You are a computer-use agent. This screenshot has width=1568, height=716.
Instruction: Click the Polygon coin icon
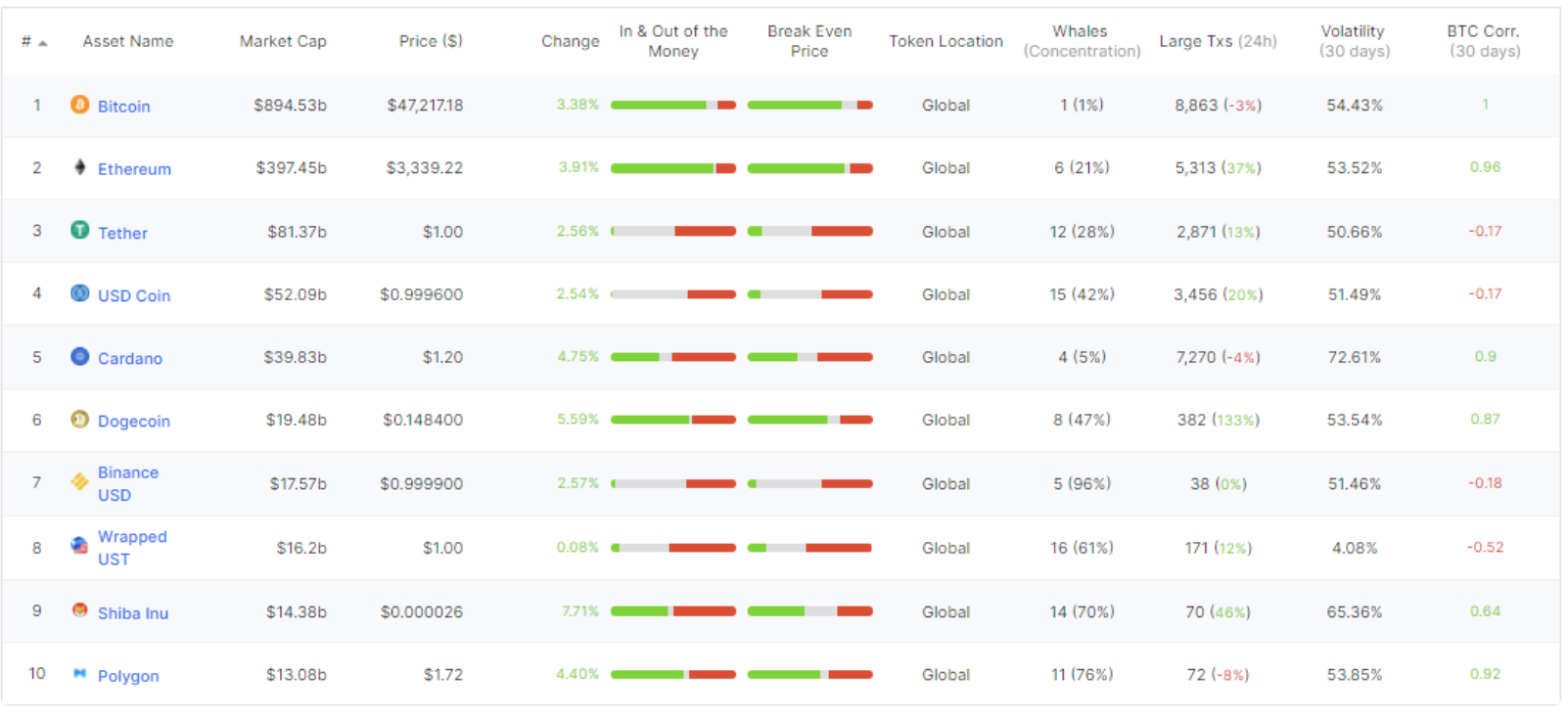coord(80,673)
